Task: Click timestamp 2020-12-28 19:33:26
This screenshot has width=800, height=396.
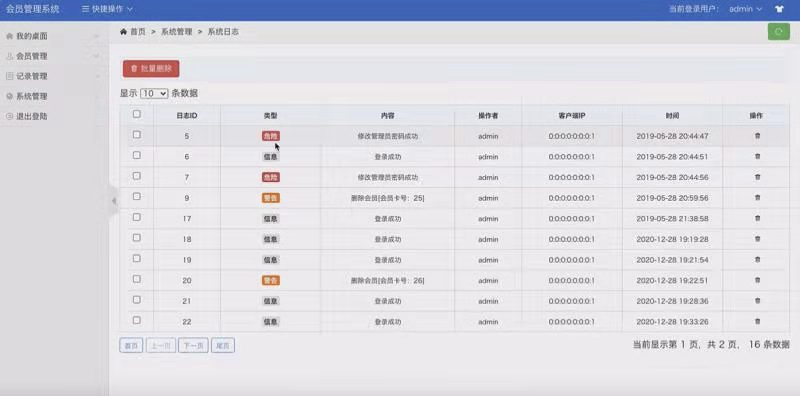Action: (x=672, y=321)
